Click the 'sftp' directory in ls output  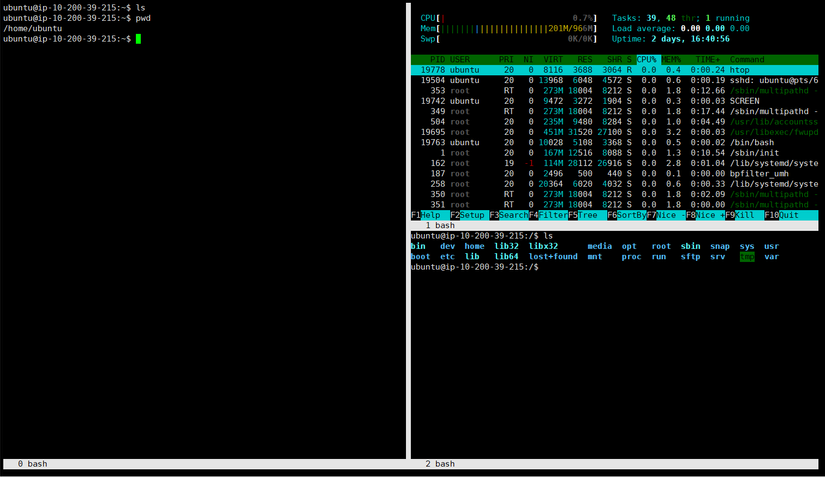[690, 257]
